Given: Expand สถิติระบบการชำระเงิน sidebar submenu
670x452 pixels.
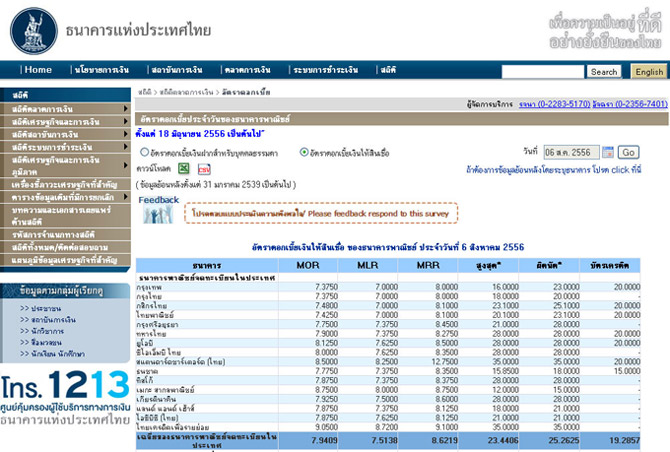Looking at the screenshot, I should tap(125, 147).
